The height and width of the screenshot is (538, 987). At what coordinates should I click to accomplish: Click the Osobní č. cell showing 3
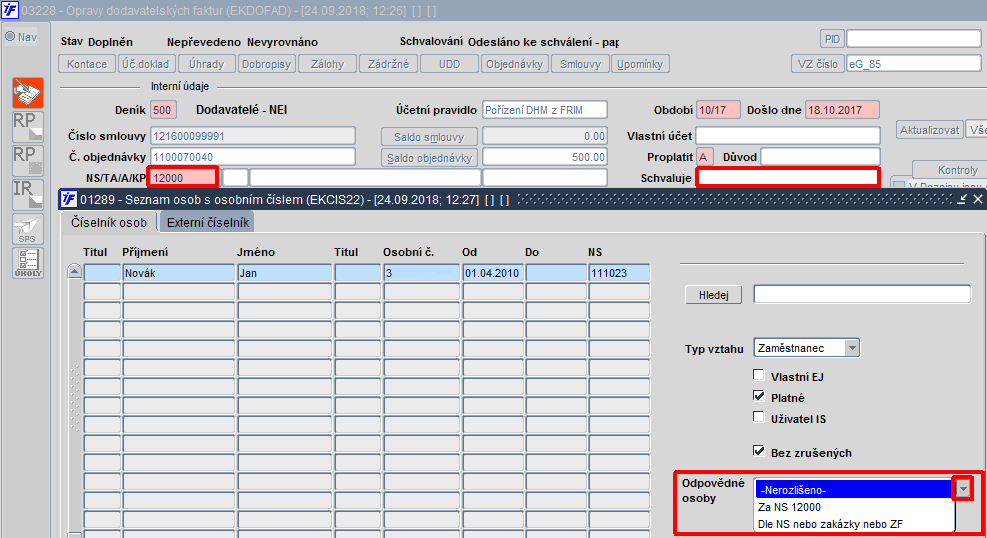pos(422,273)
